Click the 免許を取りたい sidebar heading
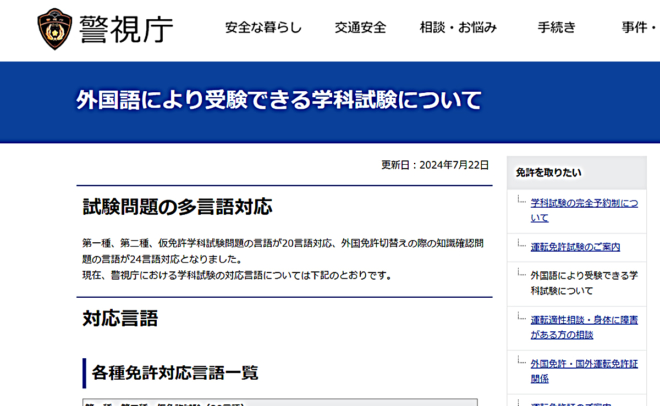Screen dimensions: 660x406 tap(548, 173)
